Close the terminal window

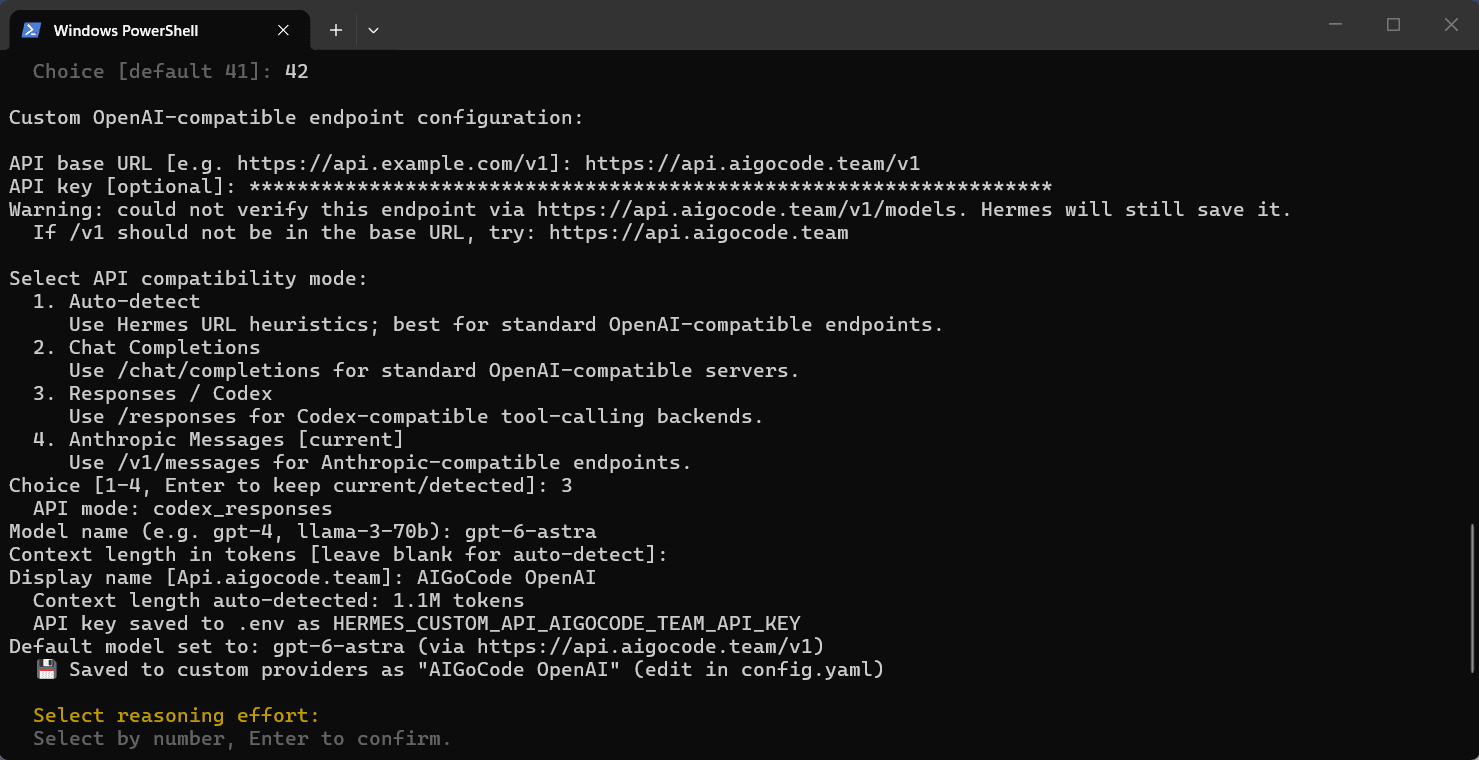pyautogui.click(x=1451, y=25)
